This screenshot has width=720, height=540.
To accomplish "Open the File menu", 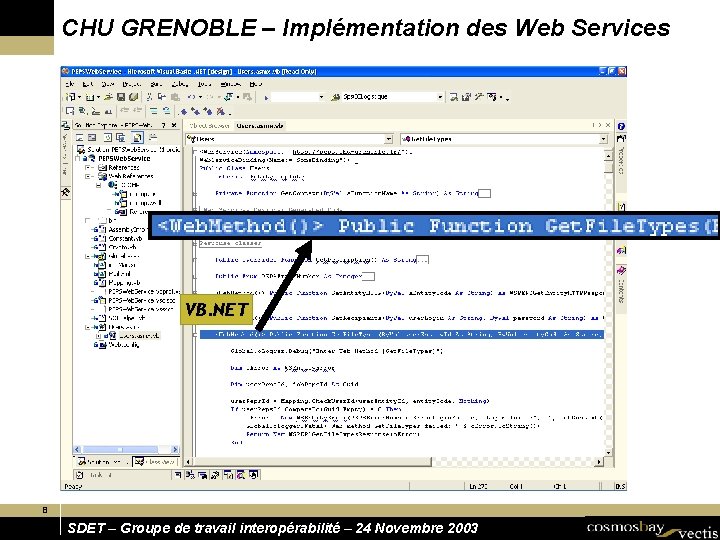I will point(69,84).
